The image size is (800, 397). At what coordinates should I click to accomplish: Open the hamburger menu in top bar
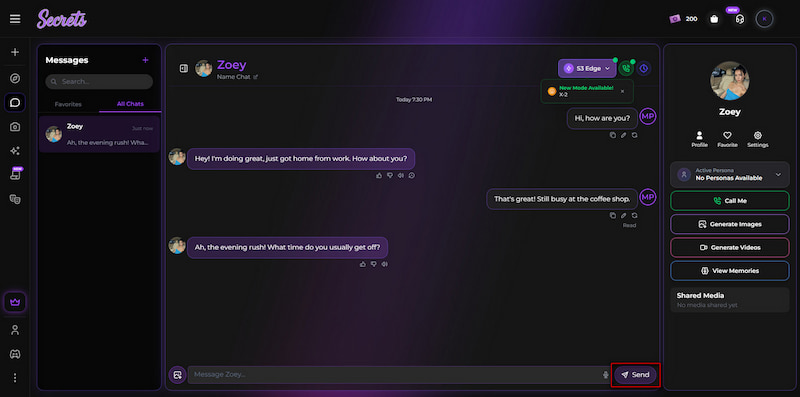click(x=15, y=19)
